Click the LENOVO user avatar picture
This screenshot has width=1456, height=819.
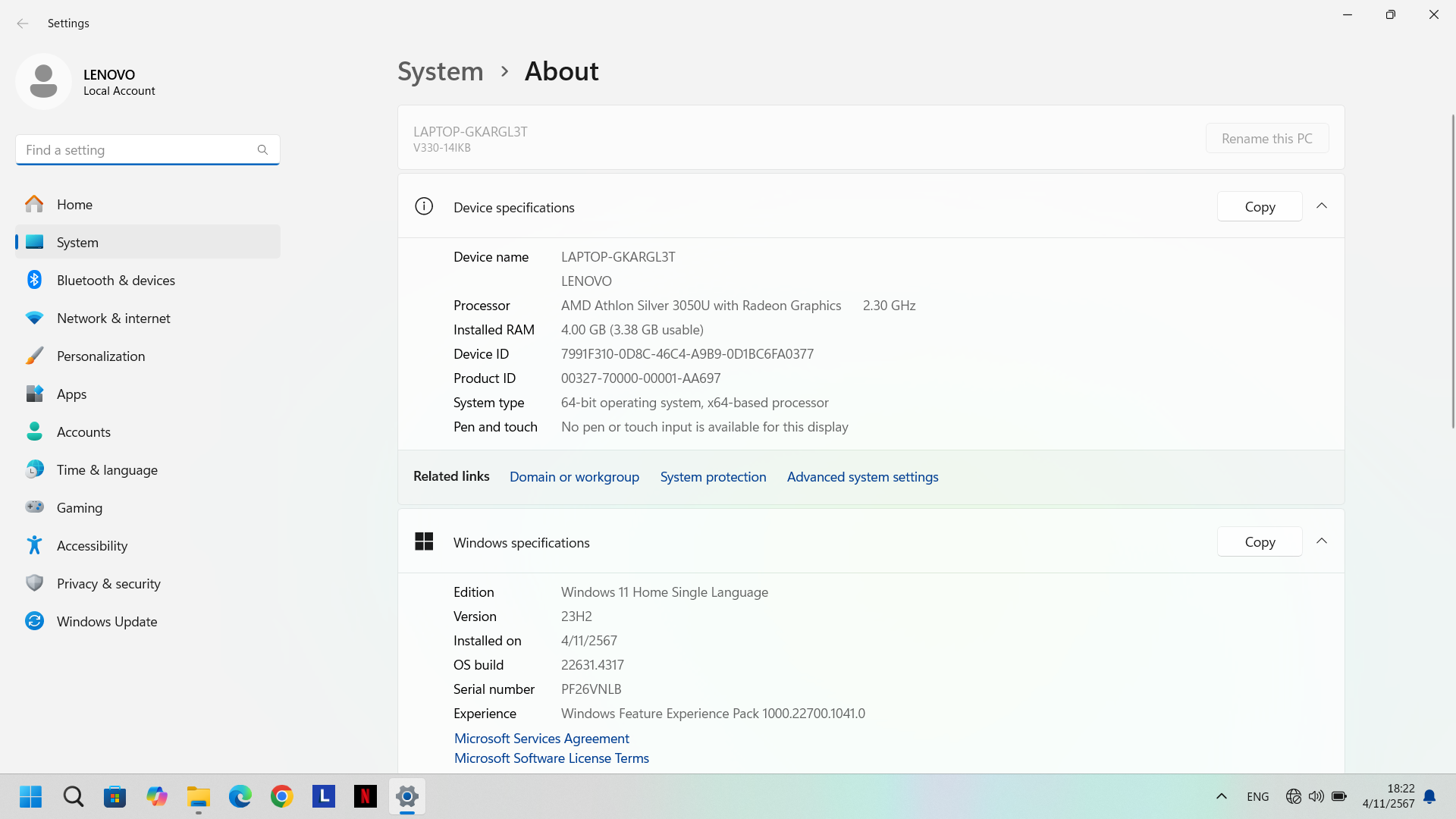(x=43, y=81)
